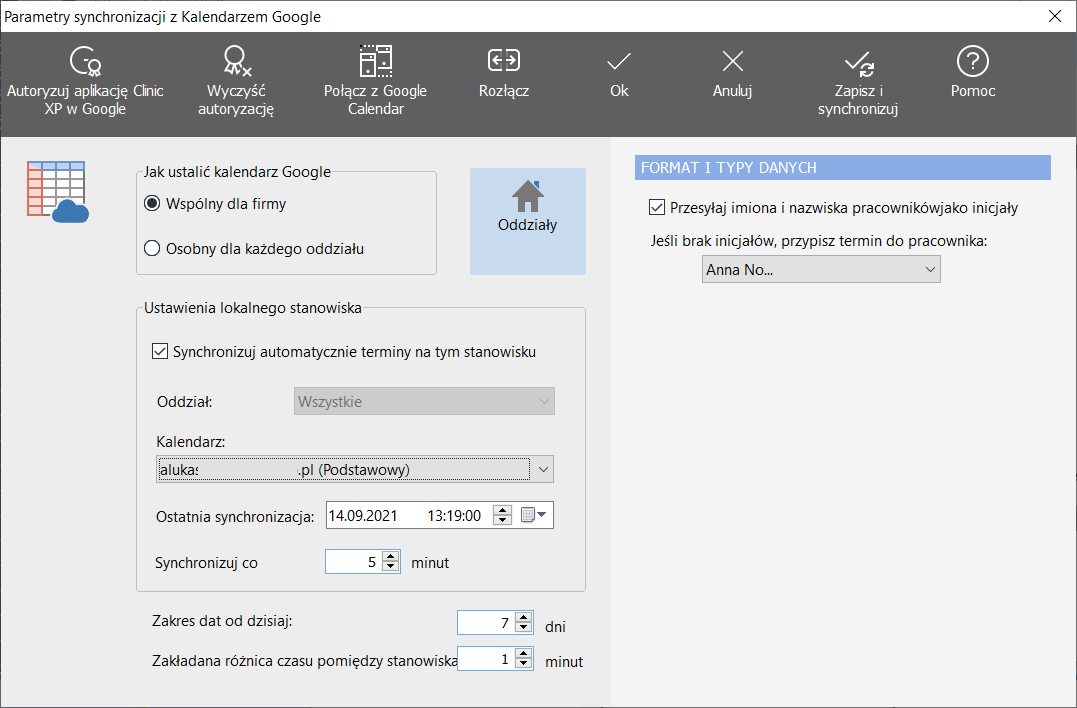1077x708 pixels.
Task: Select Osobny dla każdego oddziału option
Action: coord(152,249)
